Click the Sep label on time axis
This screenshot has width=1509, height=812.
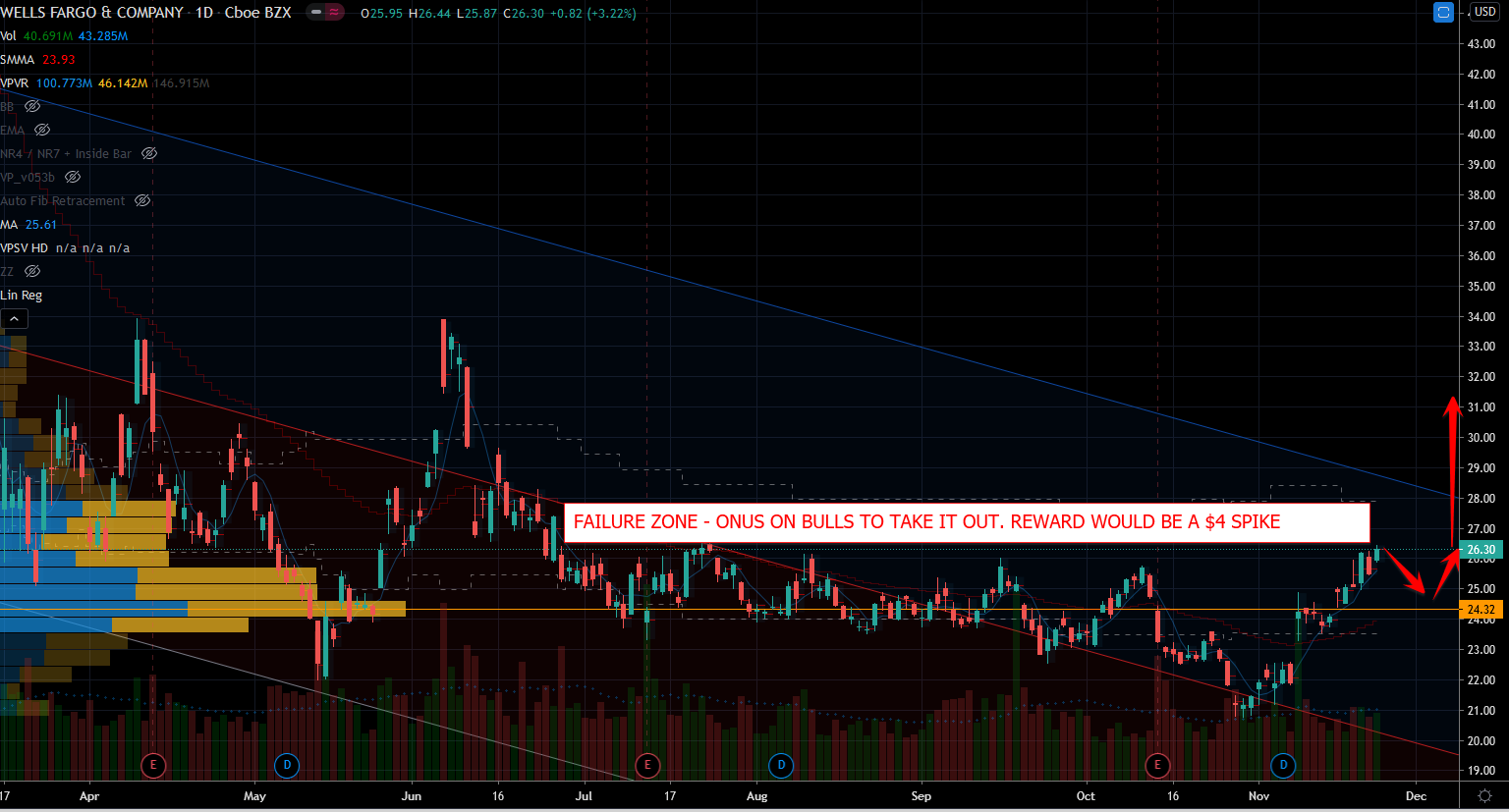[x=921, y=796]
